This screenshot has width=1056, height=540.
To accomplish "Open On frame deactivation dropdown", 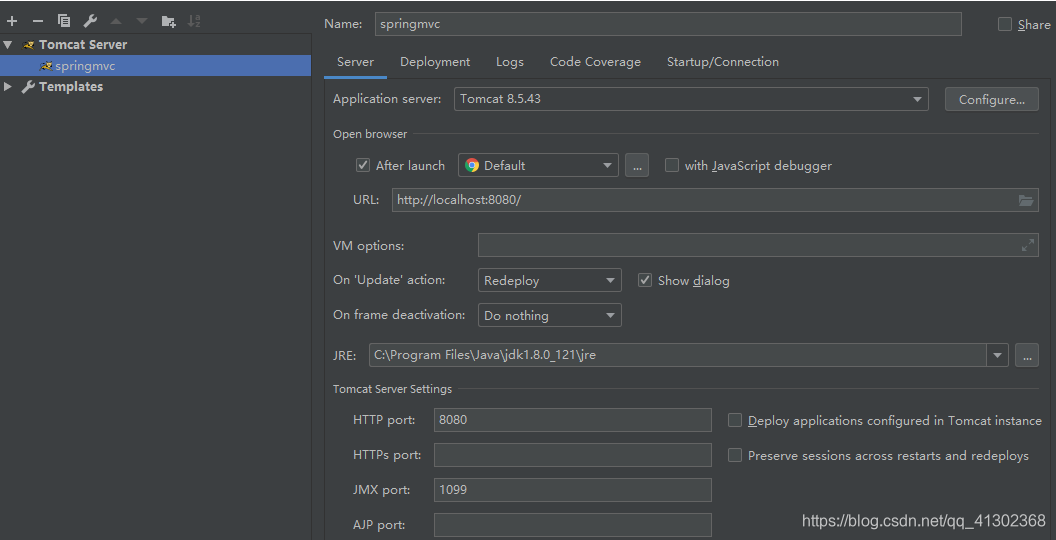I will tap(550, 315).
